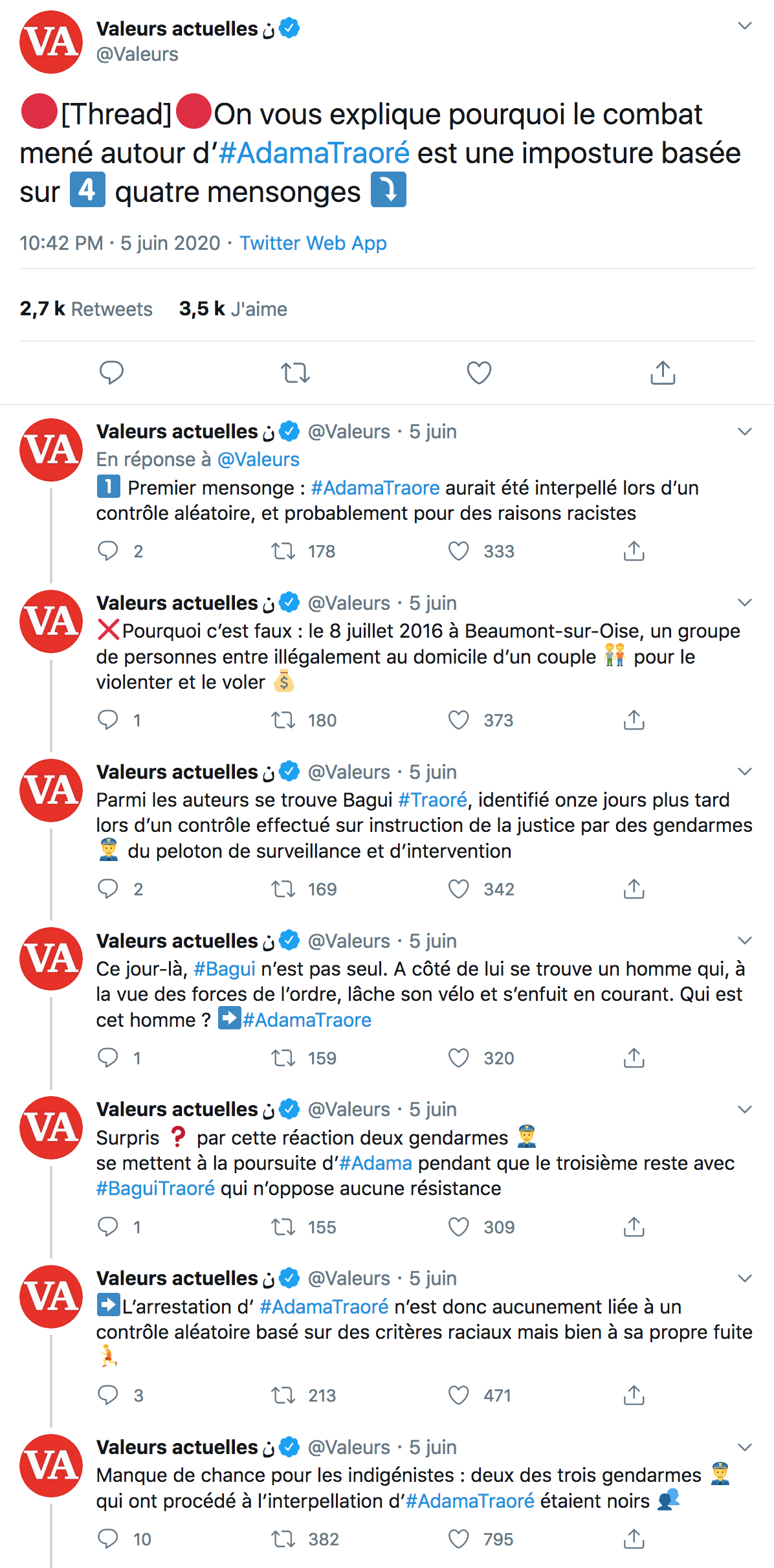The height and width of the screenshot is (1568, 774).
Task: View the 2,7 k Retweets list
Action: (86, 309)
